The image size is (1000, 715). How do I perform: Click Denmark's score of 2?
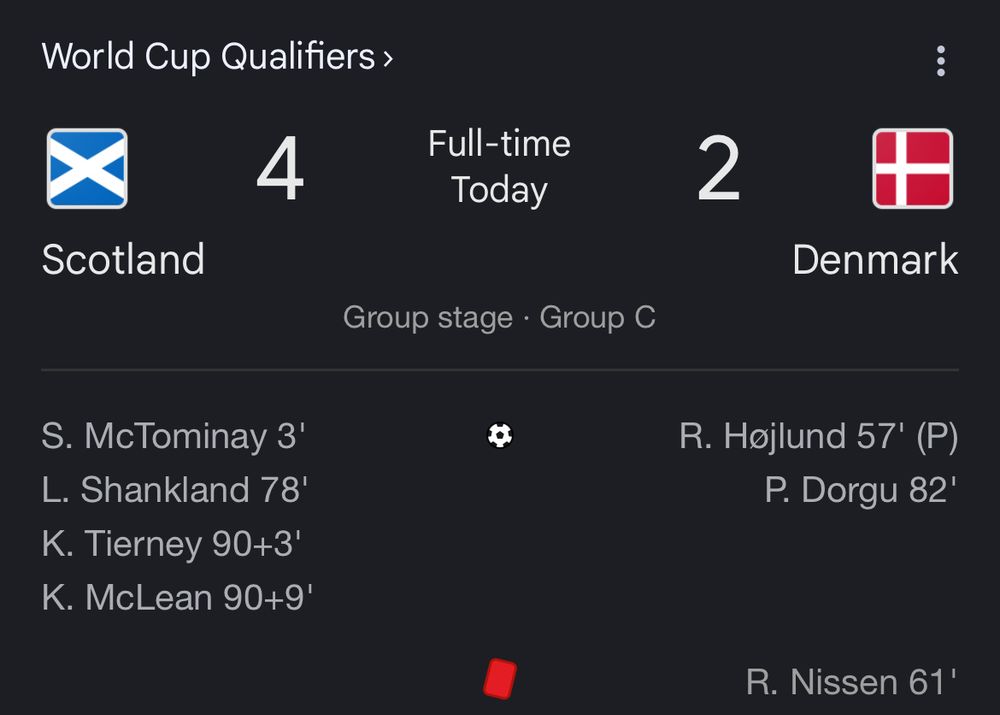click(x=718, y=170)
